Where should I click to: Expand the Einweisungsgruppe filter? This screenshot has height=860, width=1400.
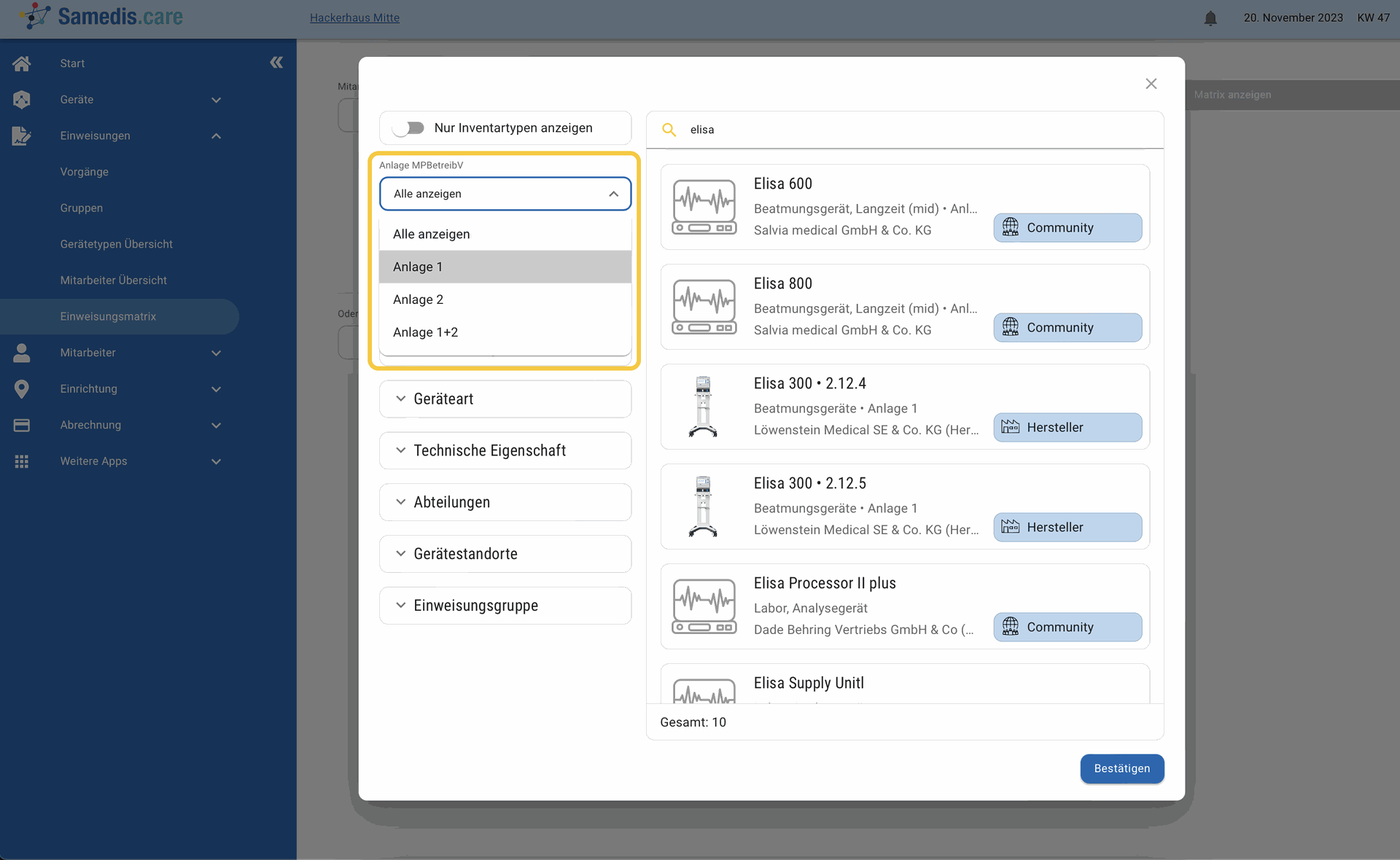[505, 606]
